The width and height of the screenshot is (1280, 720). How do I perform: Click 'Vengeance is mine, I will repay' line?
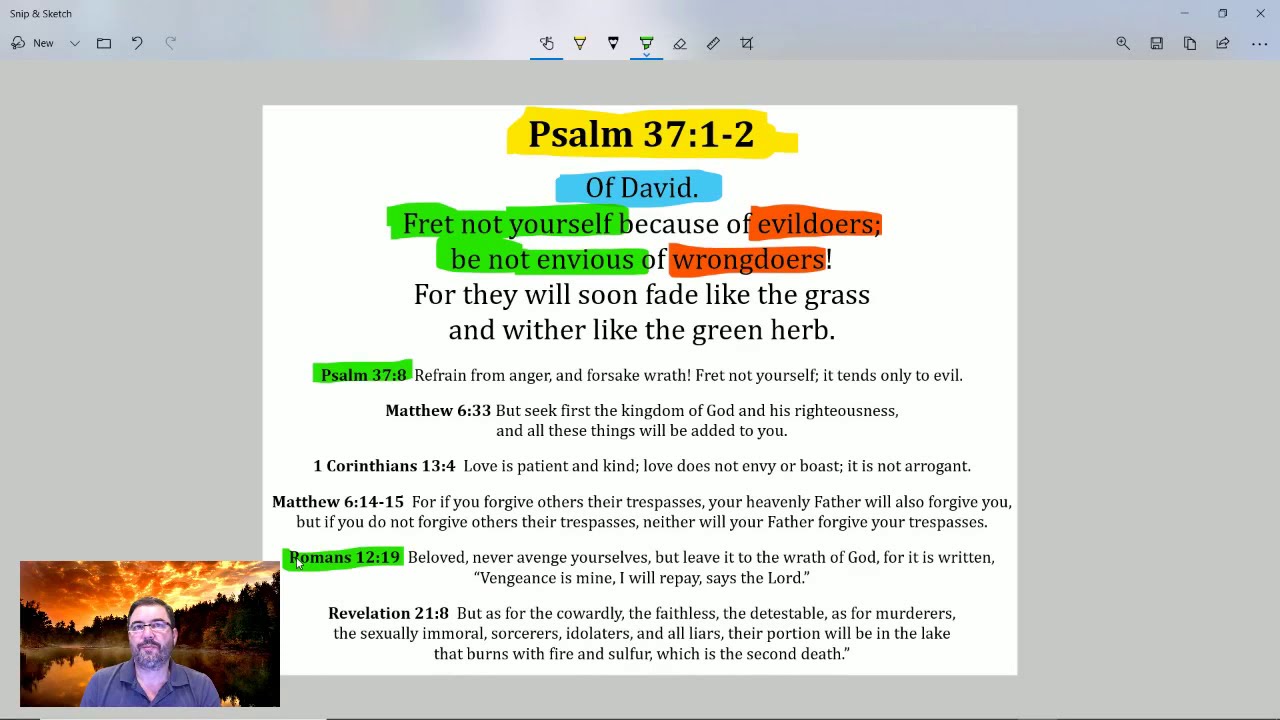click(x=641, y=578)
